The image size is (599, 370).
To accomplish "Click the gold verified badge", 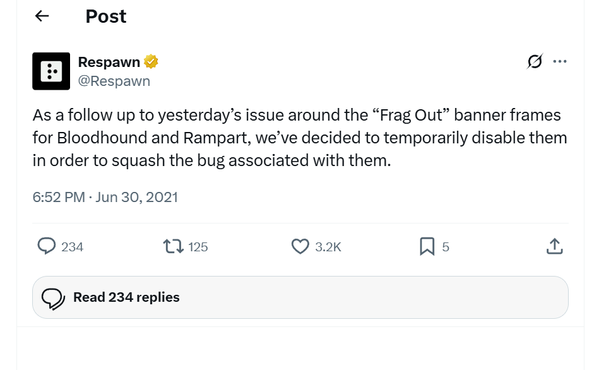I will (x=151, y=61).
